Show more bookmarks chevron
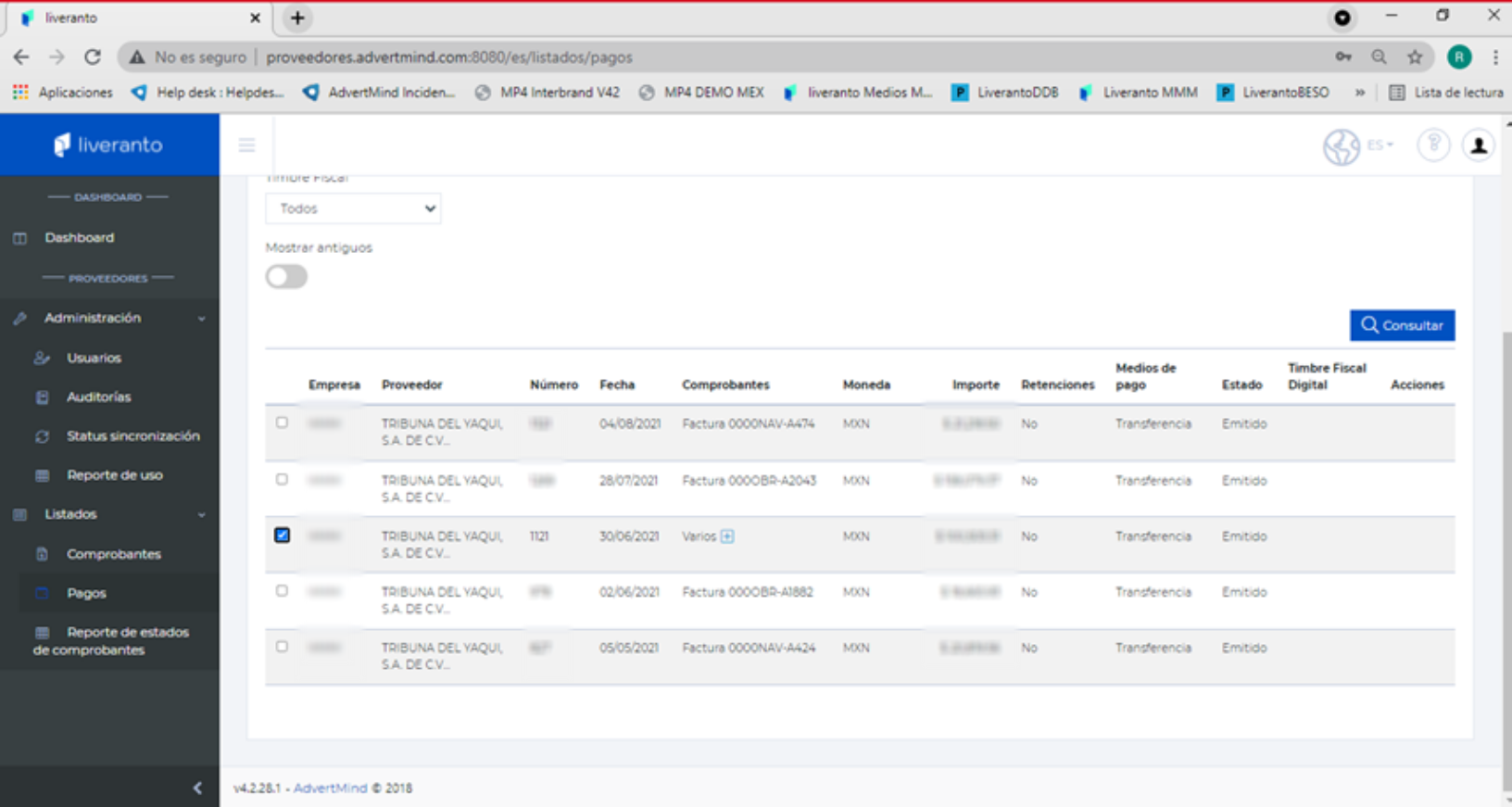Image resolution: width=1512 pixels, height=807 pixels. (1360, 93)
